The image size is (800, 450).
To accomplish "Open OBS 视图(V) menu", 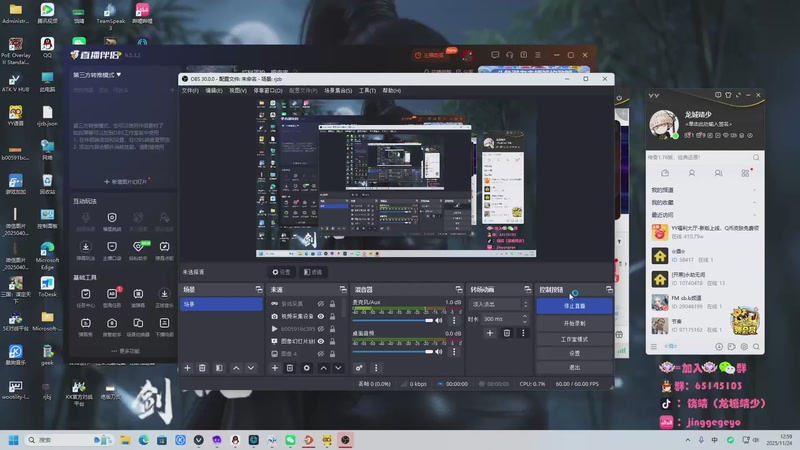I will tap(238, 90).
